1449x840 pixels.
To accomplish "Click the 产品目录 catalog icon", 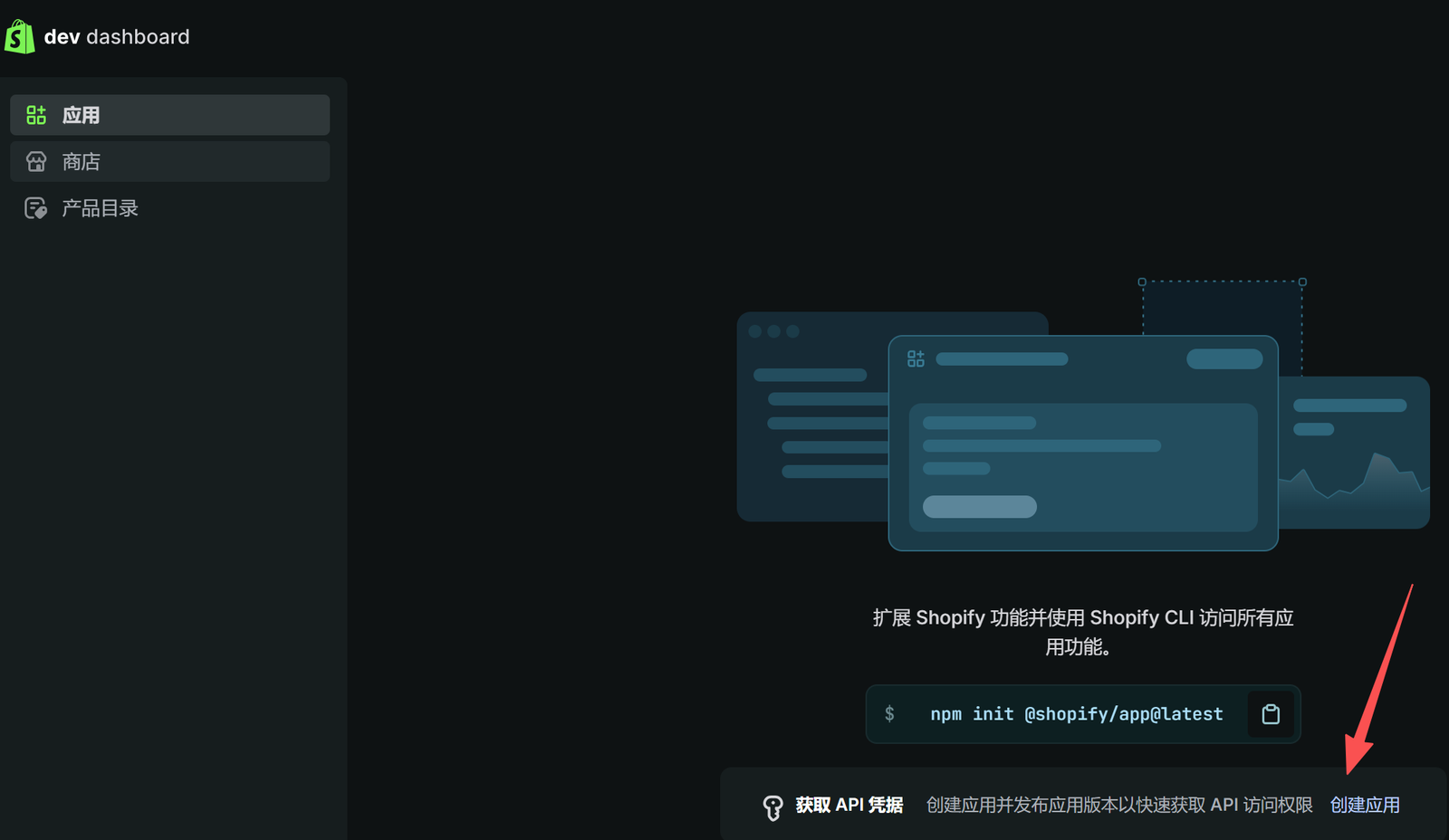I will click(x=36, y=208).
